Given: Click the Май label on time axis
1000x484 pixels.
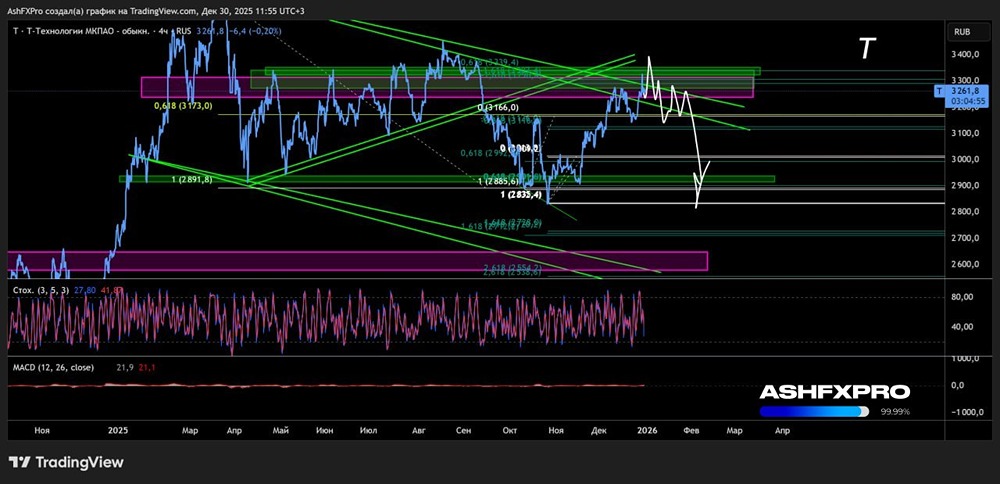Looking at the screenshot, I should point(281,430).
